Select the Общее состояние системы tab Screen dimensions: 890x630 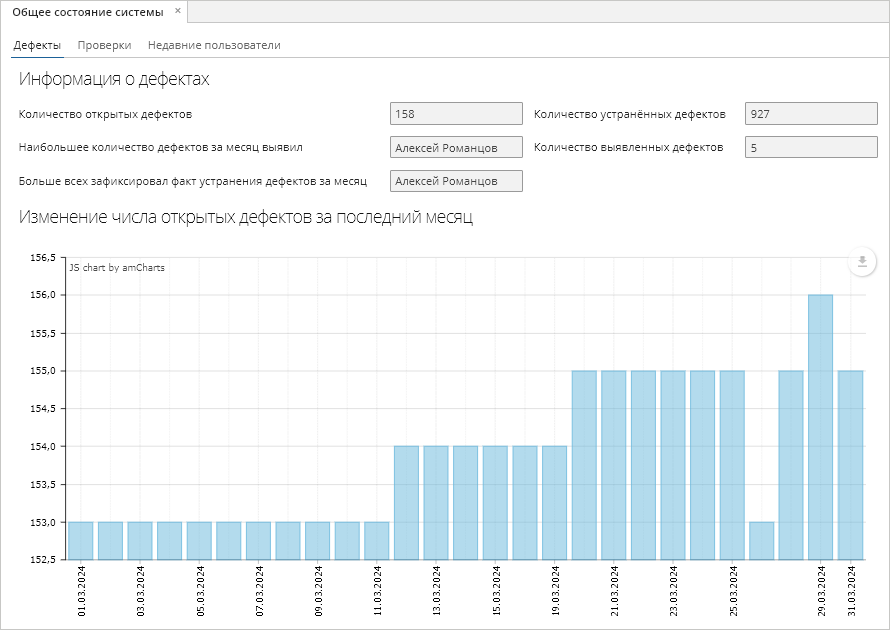click(x=88, y=12)
